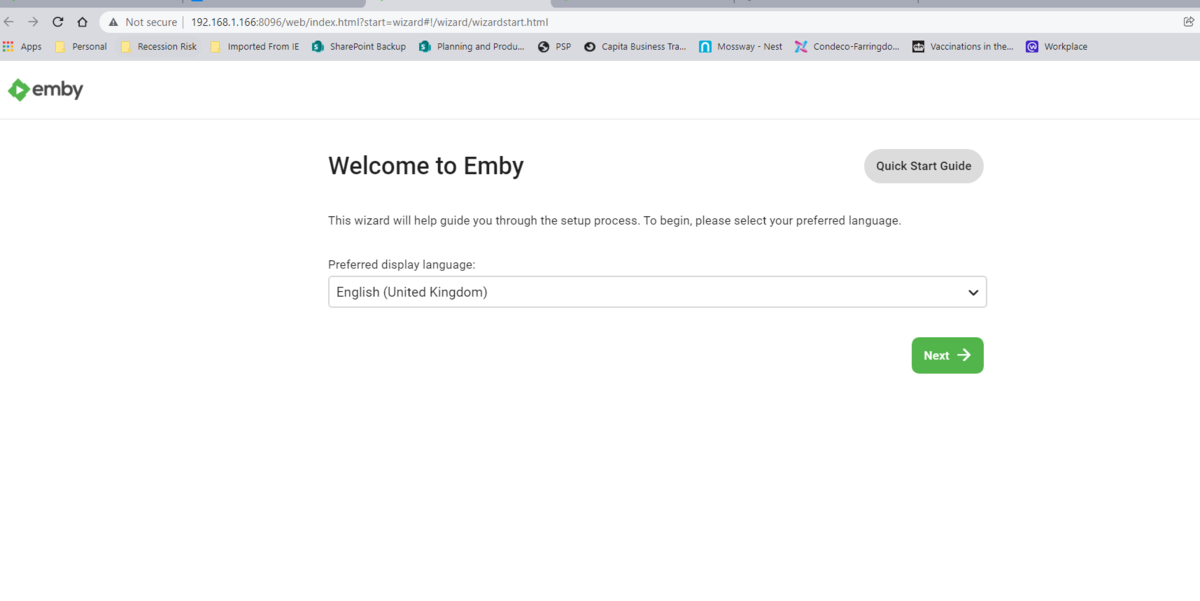
Task: Click the Welcome to Emby heading
Action: pyautogui.click(x=426, y=166)
